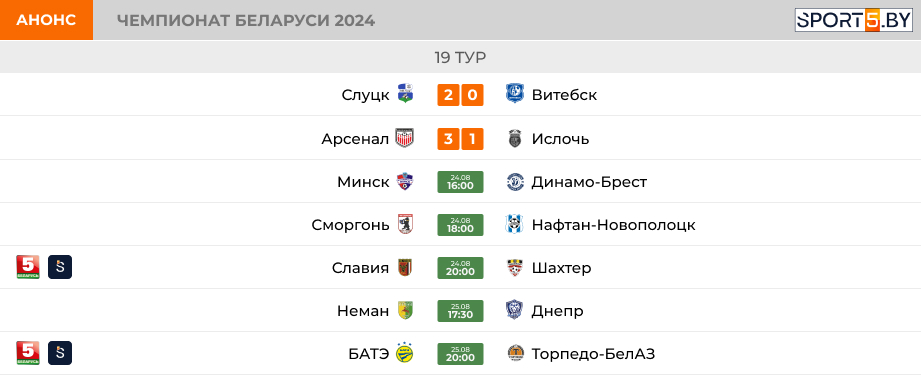
Task: Click the BATE team crest
Action: pyautogui.click(x=405, y=353)
